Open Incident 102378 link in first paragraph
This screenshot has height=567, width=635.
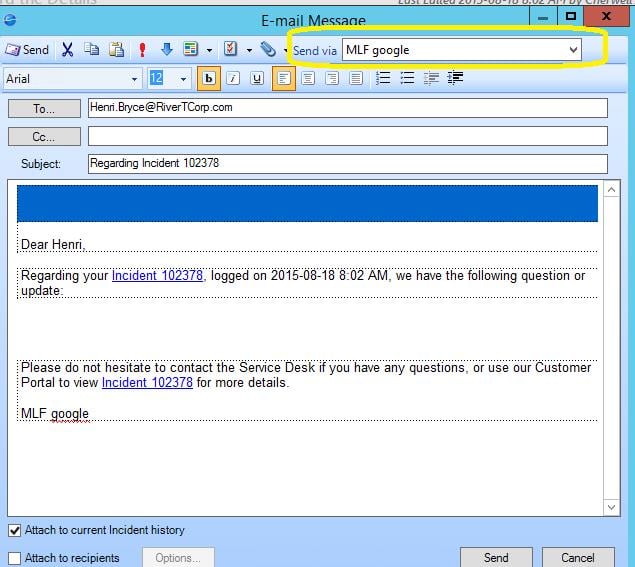click(x=157, y=276)
